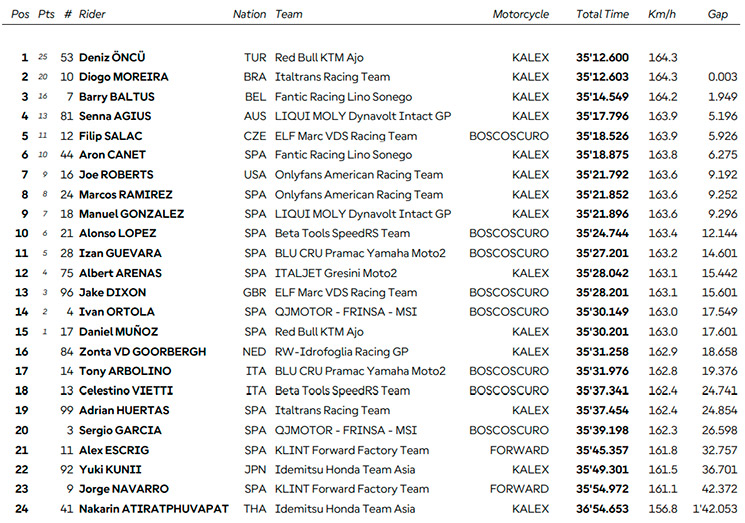
Task: Click Senna AGIUS in fourth place
Action: tap(118, 116)
